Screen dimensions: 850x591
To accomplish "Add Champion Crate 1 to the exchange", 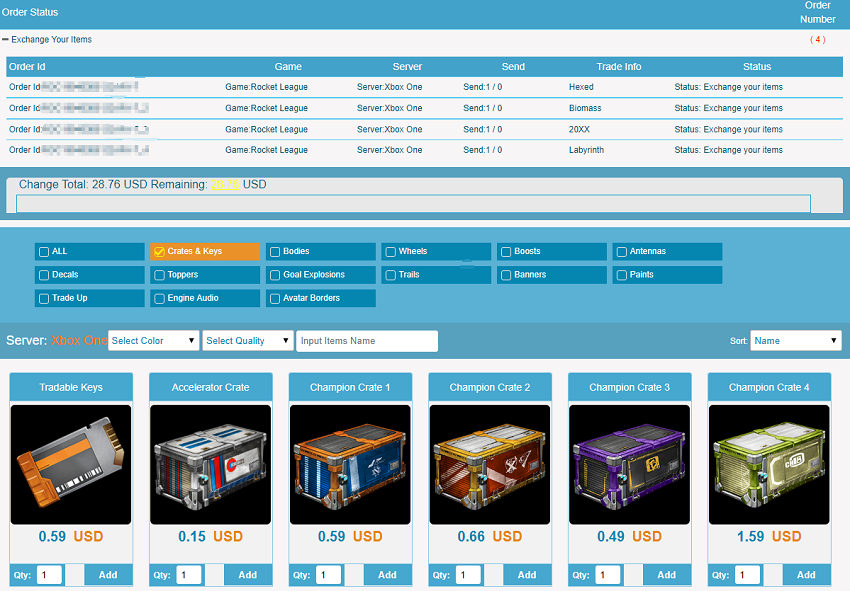I will (x=387, y=575).
